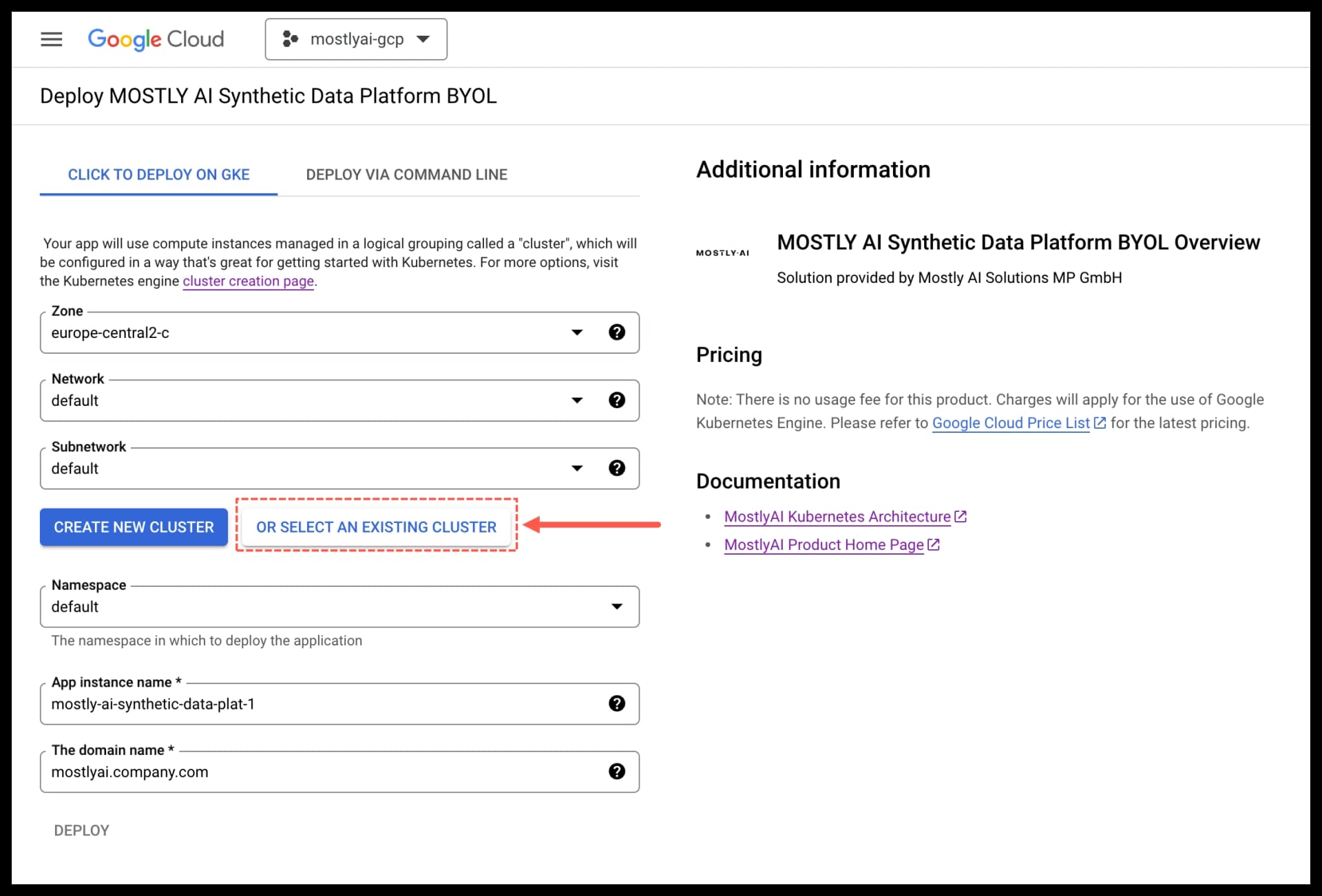Click the domain name help icon

point(617,771)
